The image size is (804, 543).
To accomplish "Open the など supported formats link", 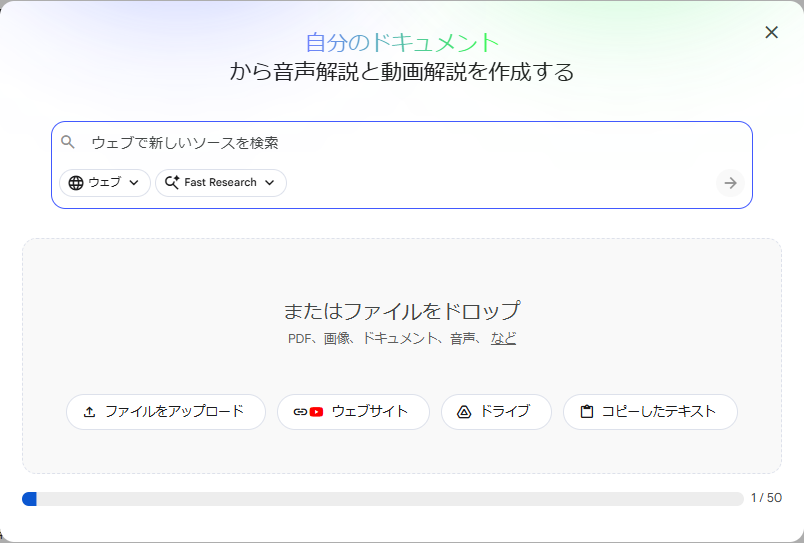I will point(503,338).
